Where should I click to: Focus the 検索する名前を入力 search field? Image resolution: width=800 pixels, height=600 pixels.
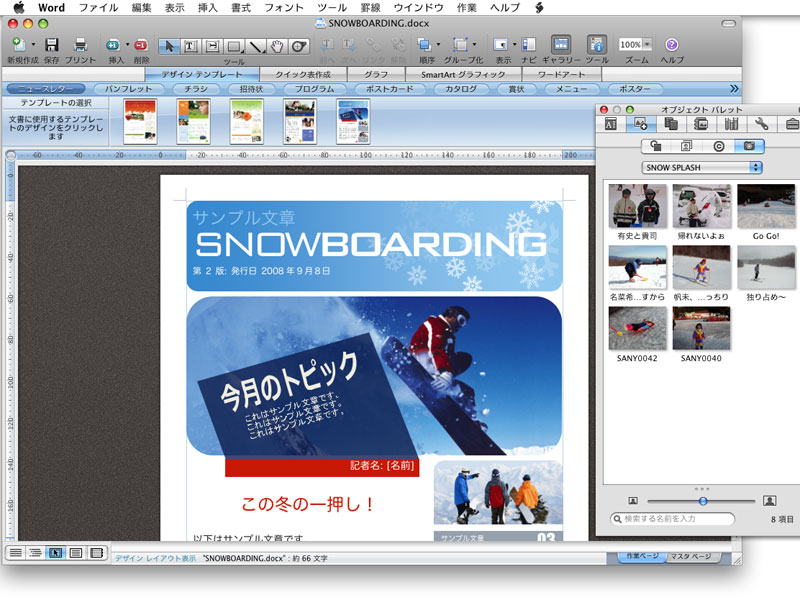pos(672,519)
